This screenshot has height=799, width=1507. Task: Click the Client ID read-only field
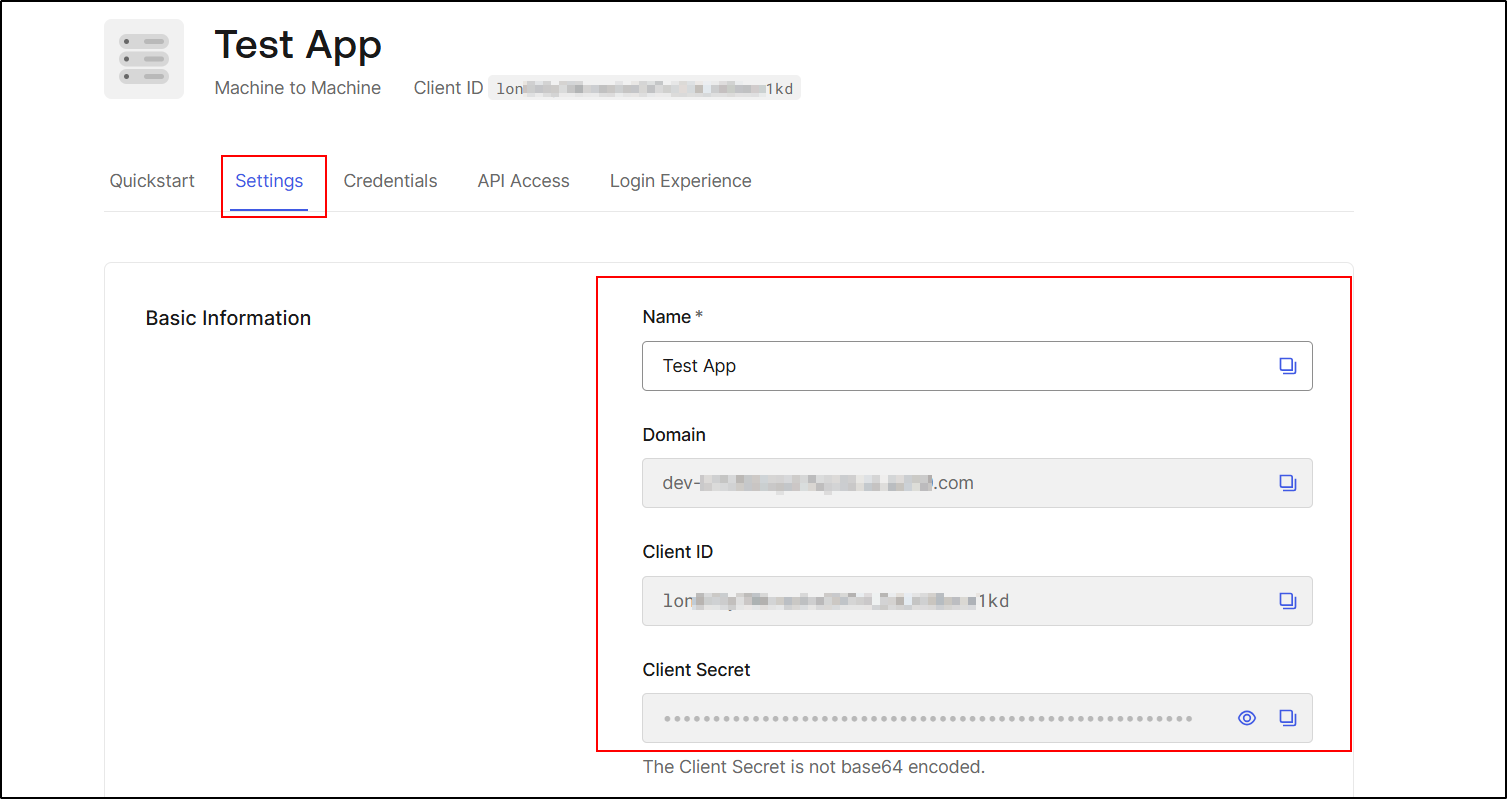977,601
